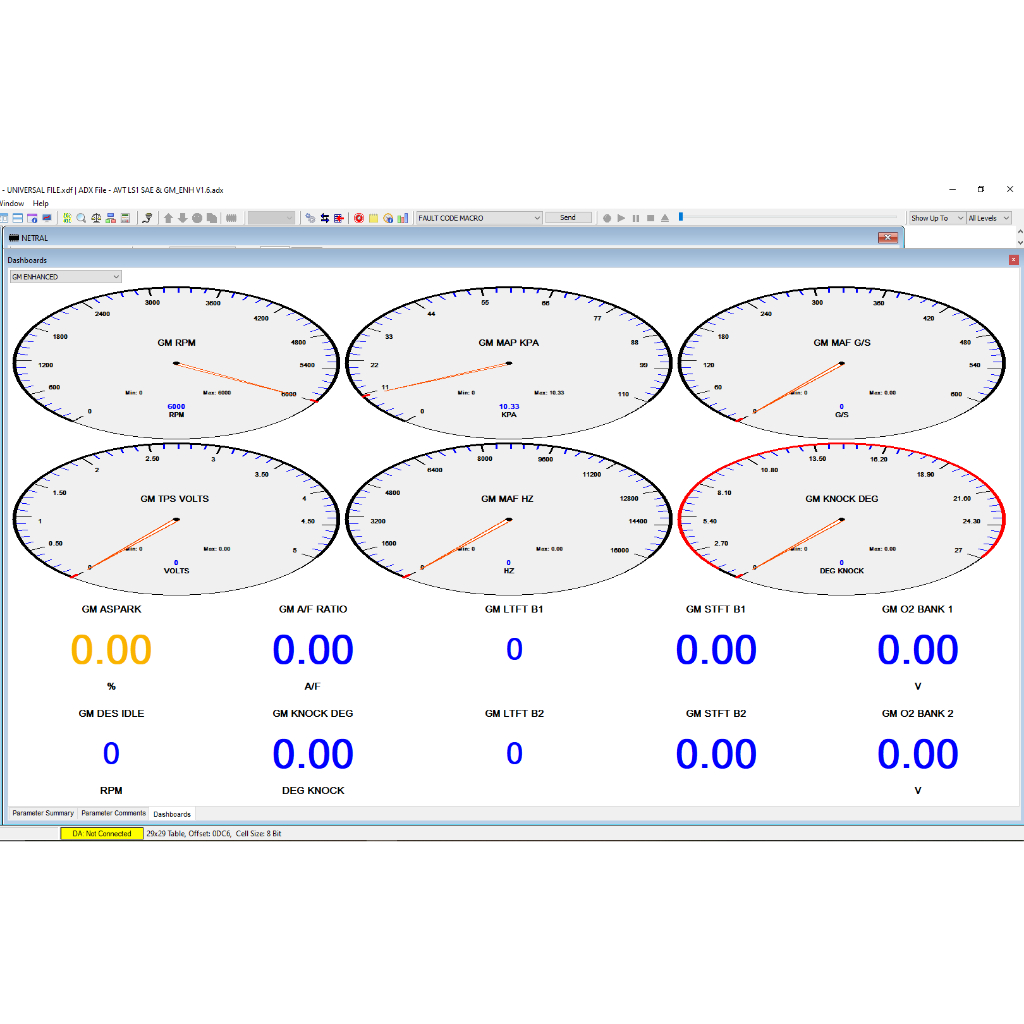
Task: Click the GM DES IDLE value
Action: coord(111,753)
